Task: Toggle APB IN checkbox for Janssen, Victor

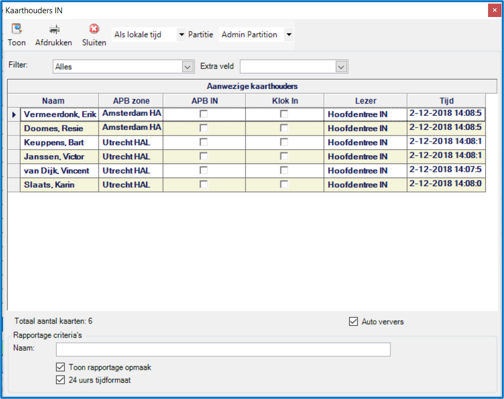Action: click(x=203, y=156)
